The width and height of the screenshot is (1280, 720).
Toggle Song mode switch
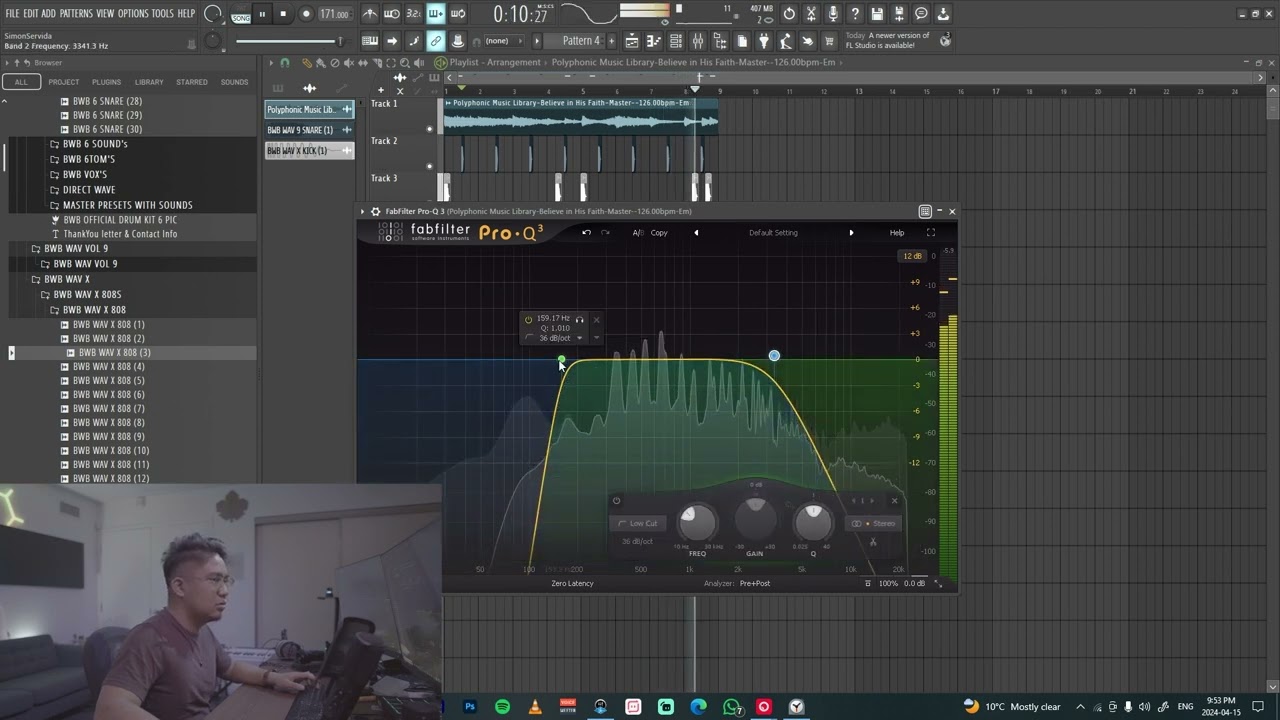(x=241, y=15)
